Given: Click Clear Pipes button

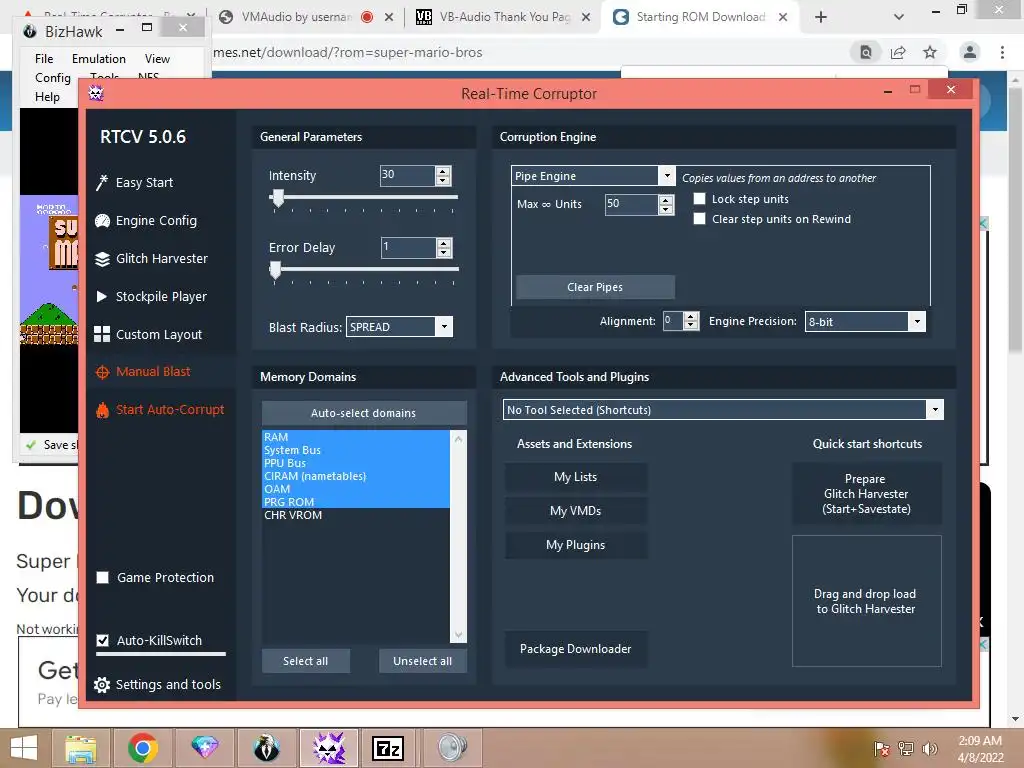Looking at the screenshot, I should point(595,287).
